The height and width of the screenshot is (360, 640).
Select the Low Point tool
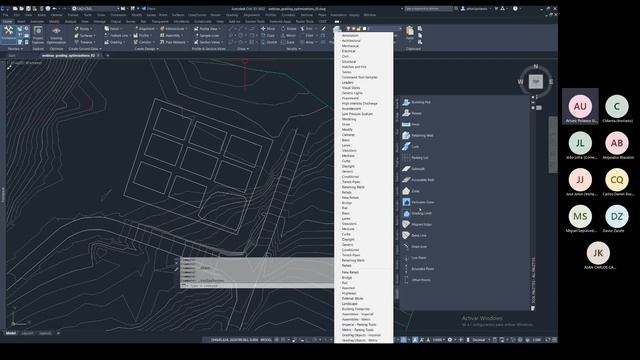[x=414, y=258]
